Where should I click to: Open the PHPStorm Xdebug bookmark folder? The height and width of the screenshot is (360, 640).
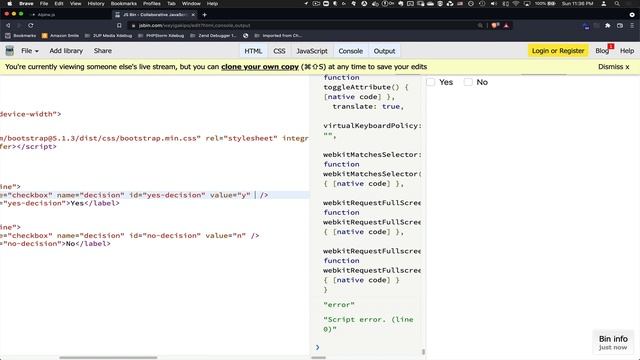tap(161, 36)
